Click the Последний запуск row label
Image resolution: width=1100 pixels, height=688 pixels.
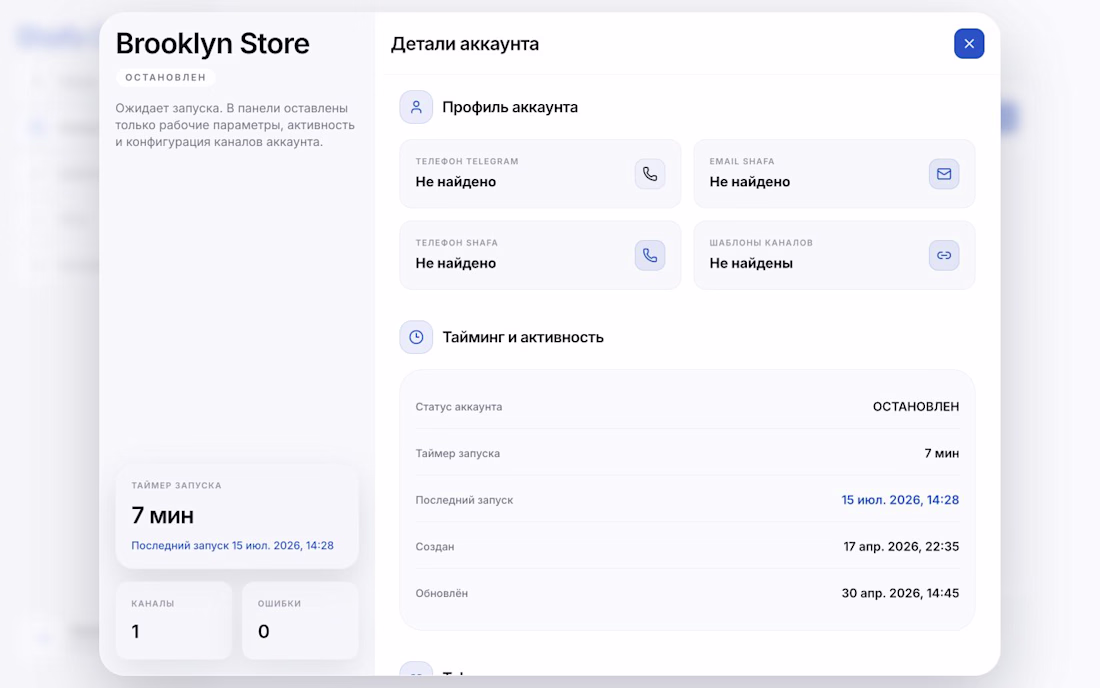coord(464,500)
